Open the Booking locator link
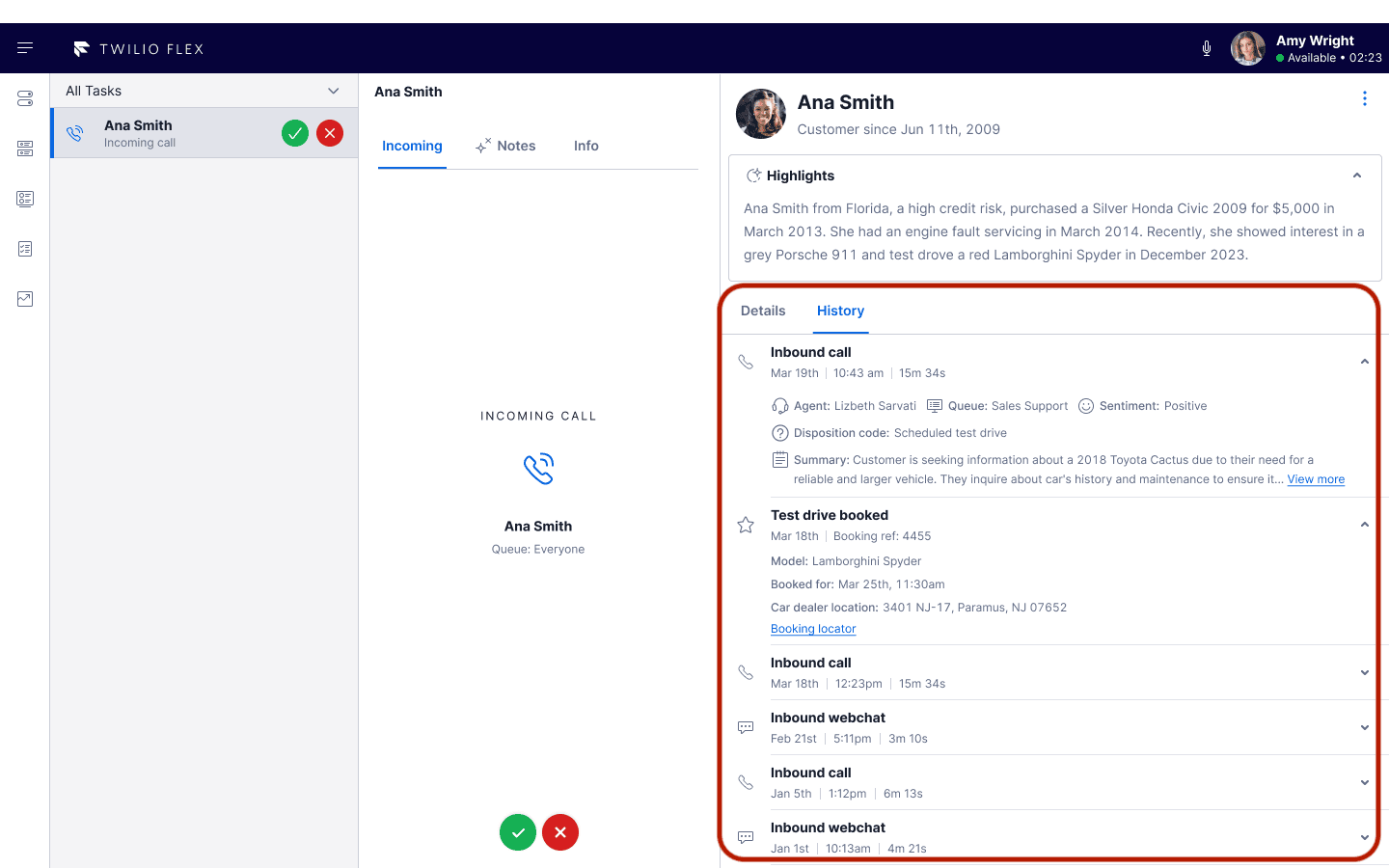This screenshot has height=868, width=1389. tap(813, 628)
